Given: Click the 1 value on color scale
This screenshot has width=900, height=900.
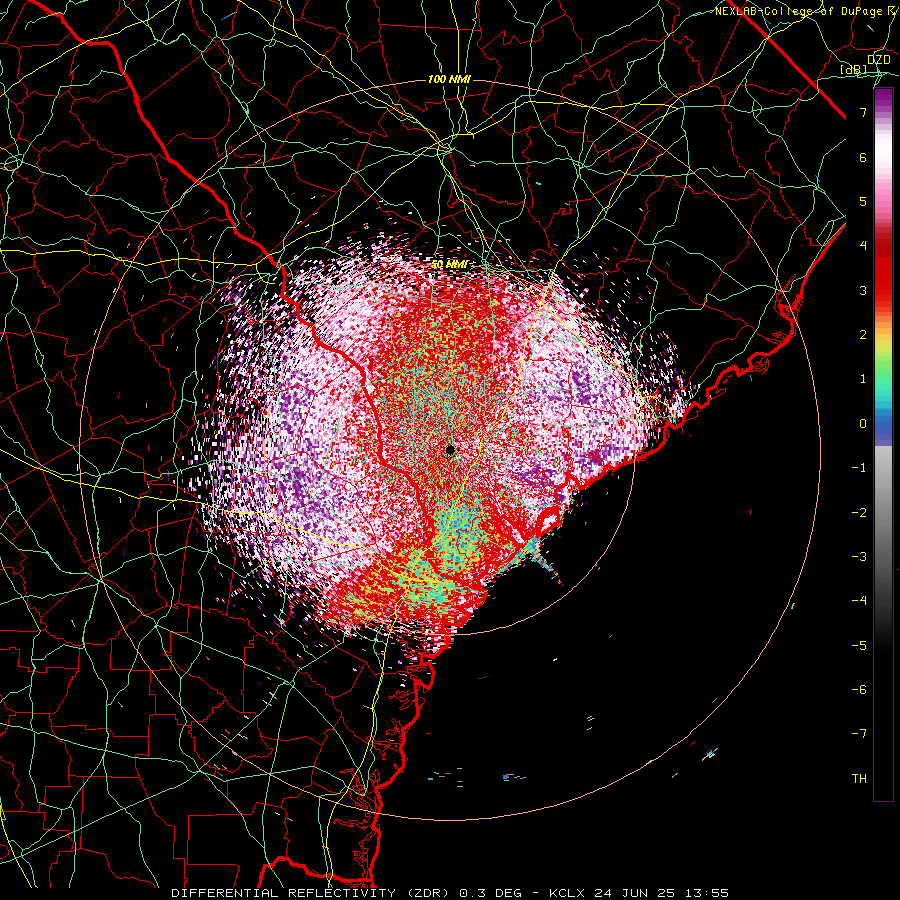Looking at the screenshot, I should coord(863,379).
